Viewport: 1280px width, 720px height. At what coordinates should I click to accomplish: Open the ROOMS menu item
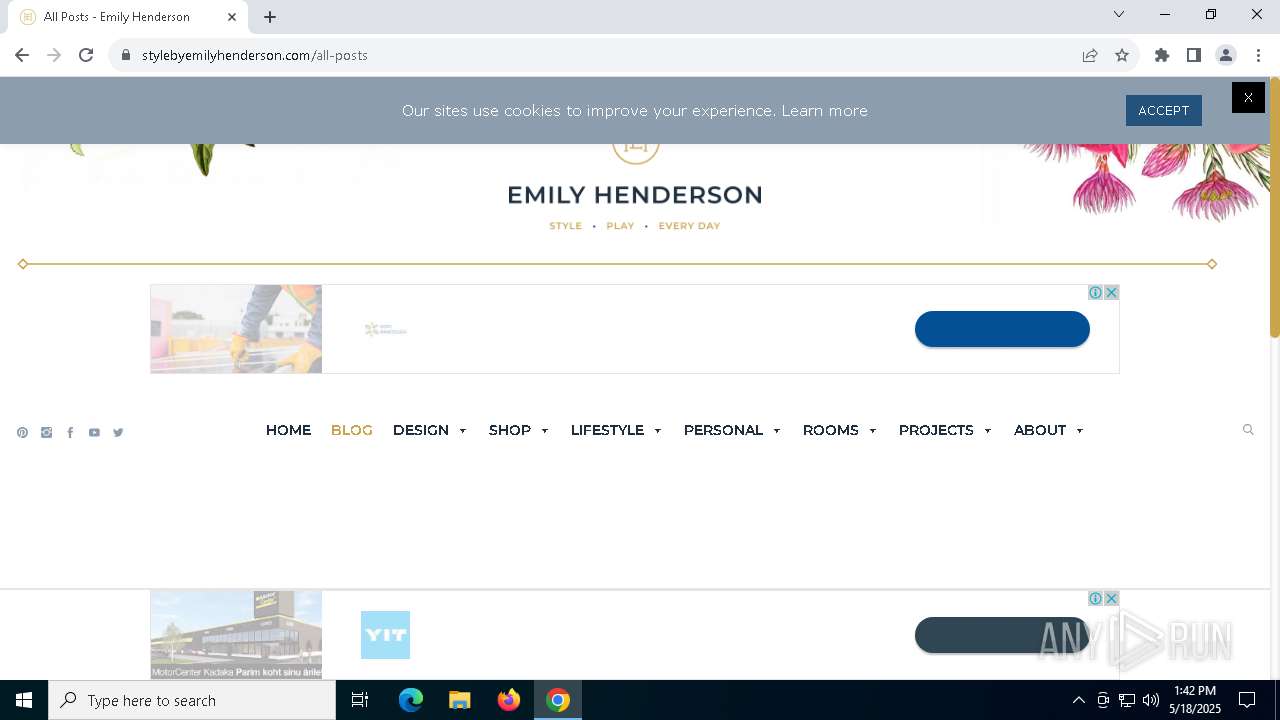830,430
